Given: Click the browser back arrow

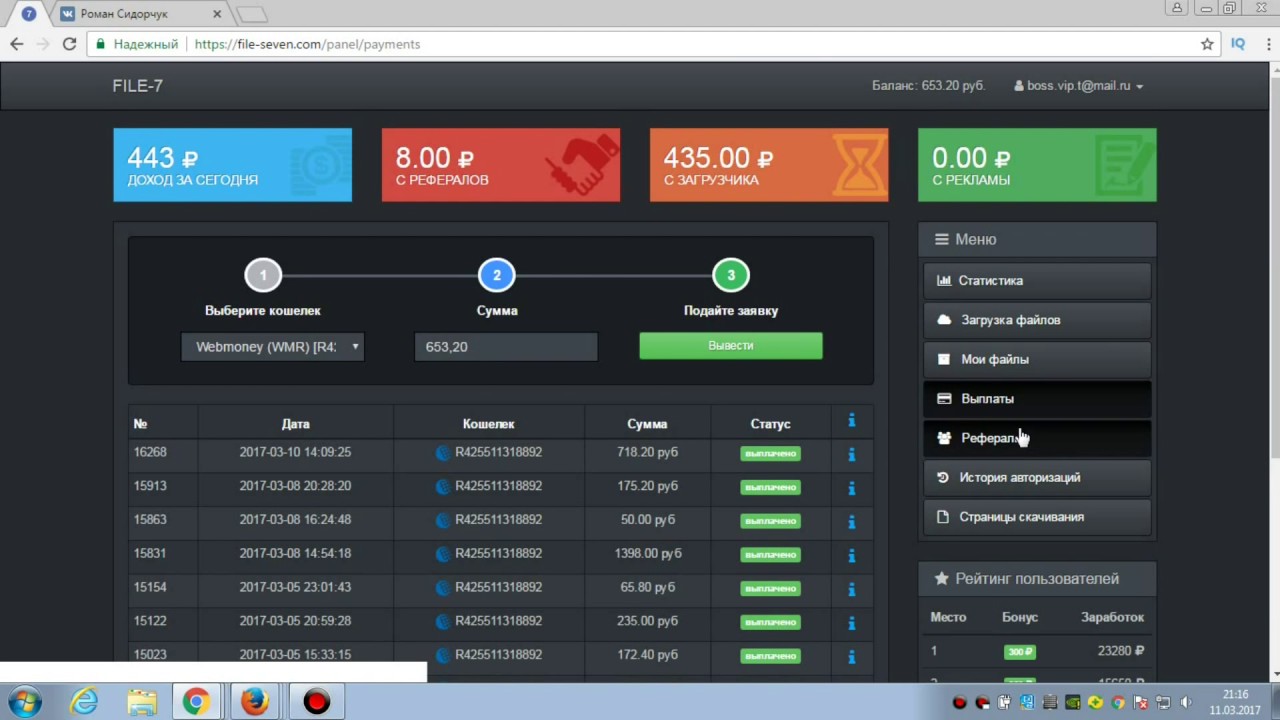Looking at the screenshot, I should coord(16,44).
